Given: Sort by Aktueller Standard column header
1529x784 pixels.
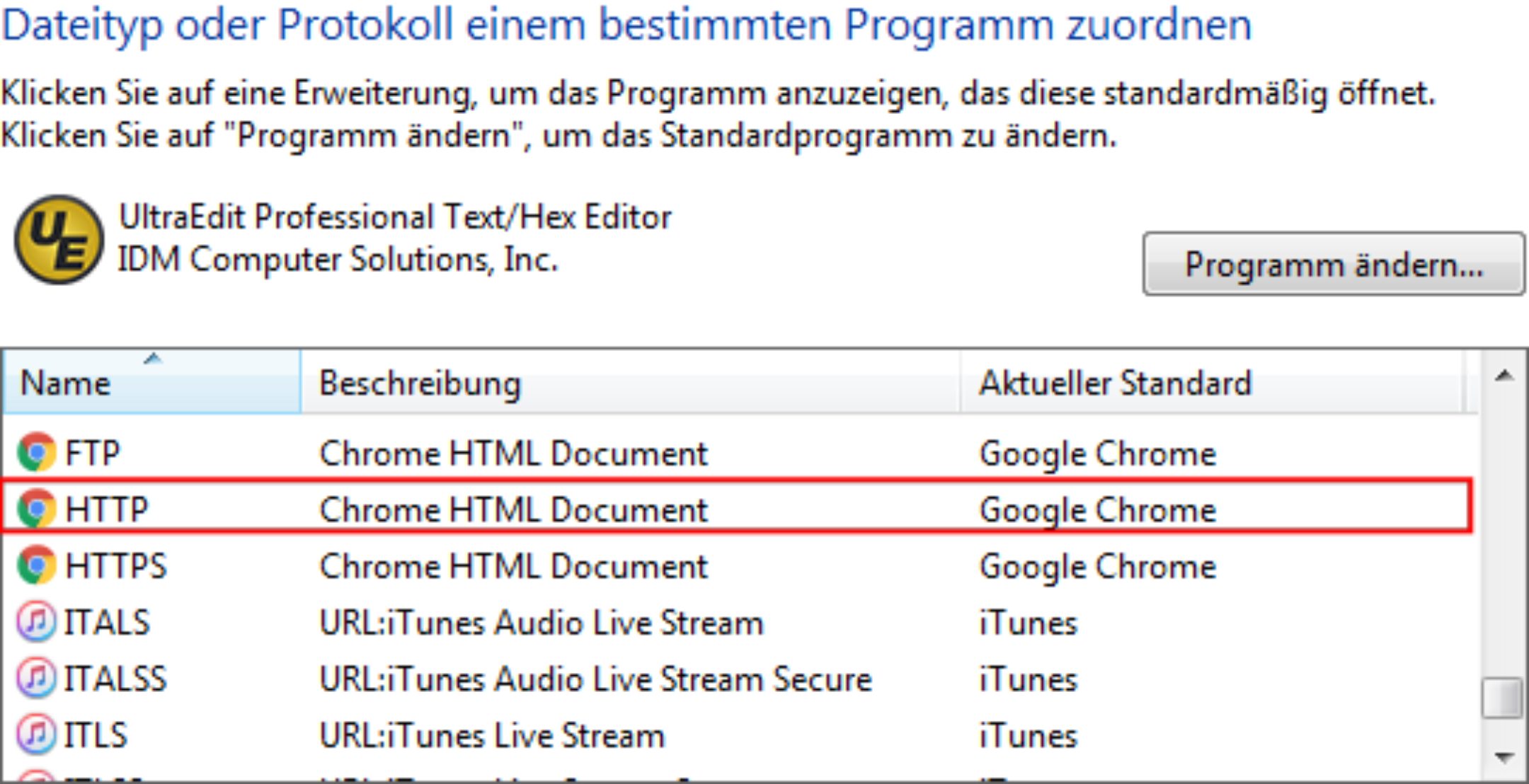Looking at the screenshot, I should pos(1212,382).
